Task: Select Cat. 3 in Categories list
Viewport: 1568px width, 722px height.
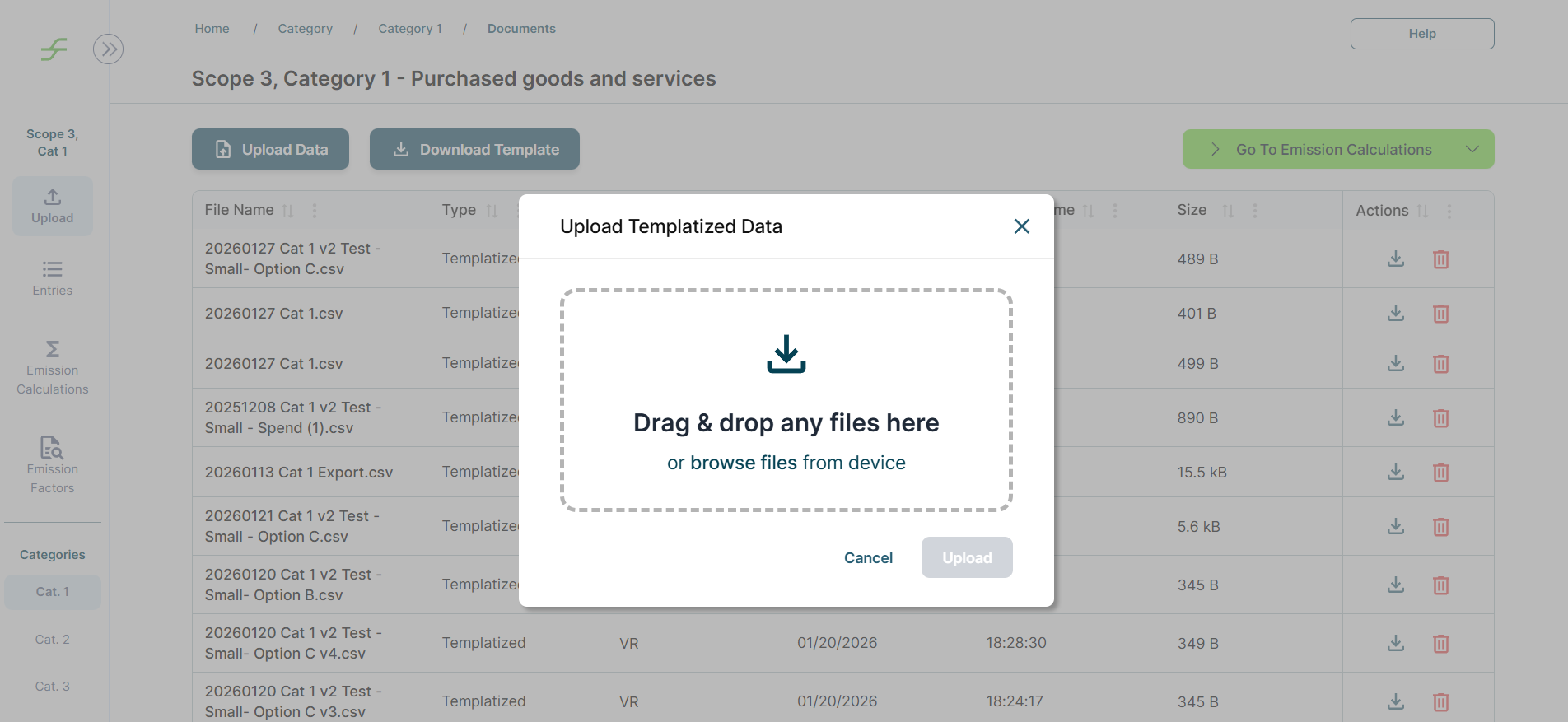Action: coord(53,687)
